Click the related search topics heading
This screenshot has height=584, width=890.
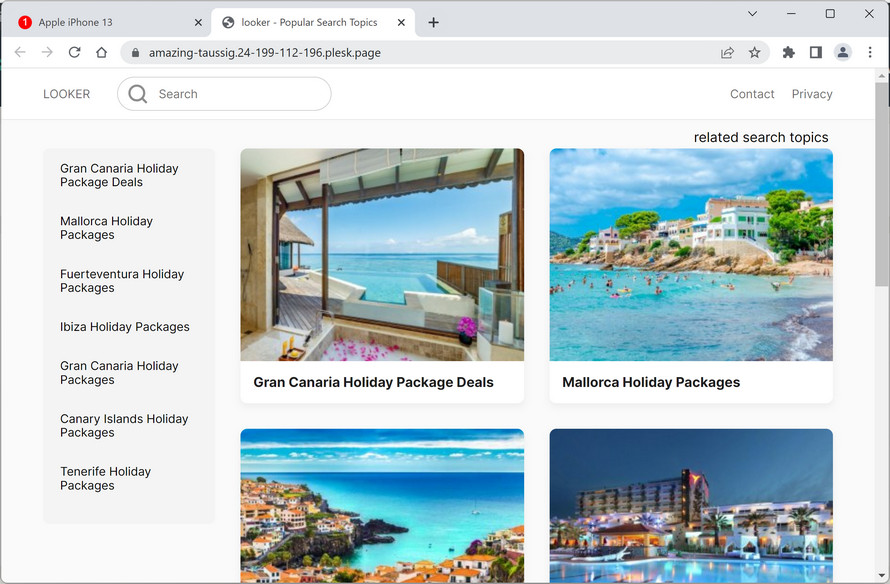tap(761, 137)
